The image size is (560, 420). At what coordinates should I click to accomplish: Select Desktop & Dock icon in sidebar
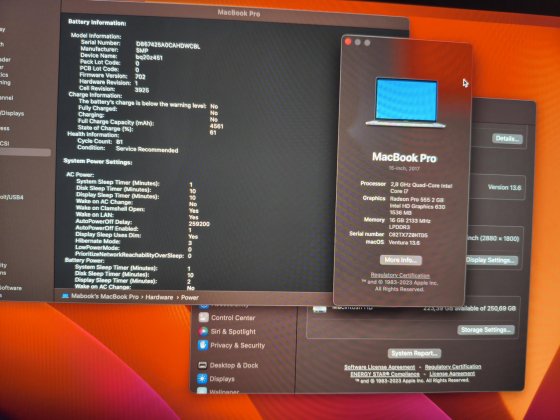click(202, 365)
